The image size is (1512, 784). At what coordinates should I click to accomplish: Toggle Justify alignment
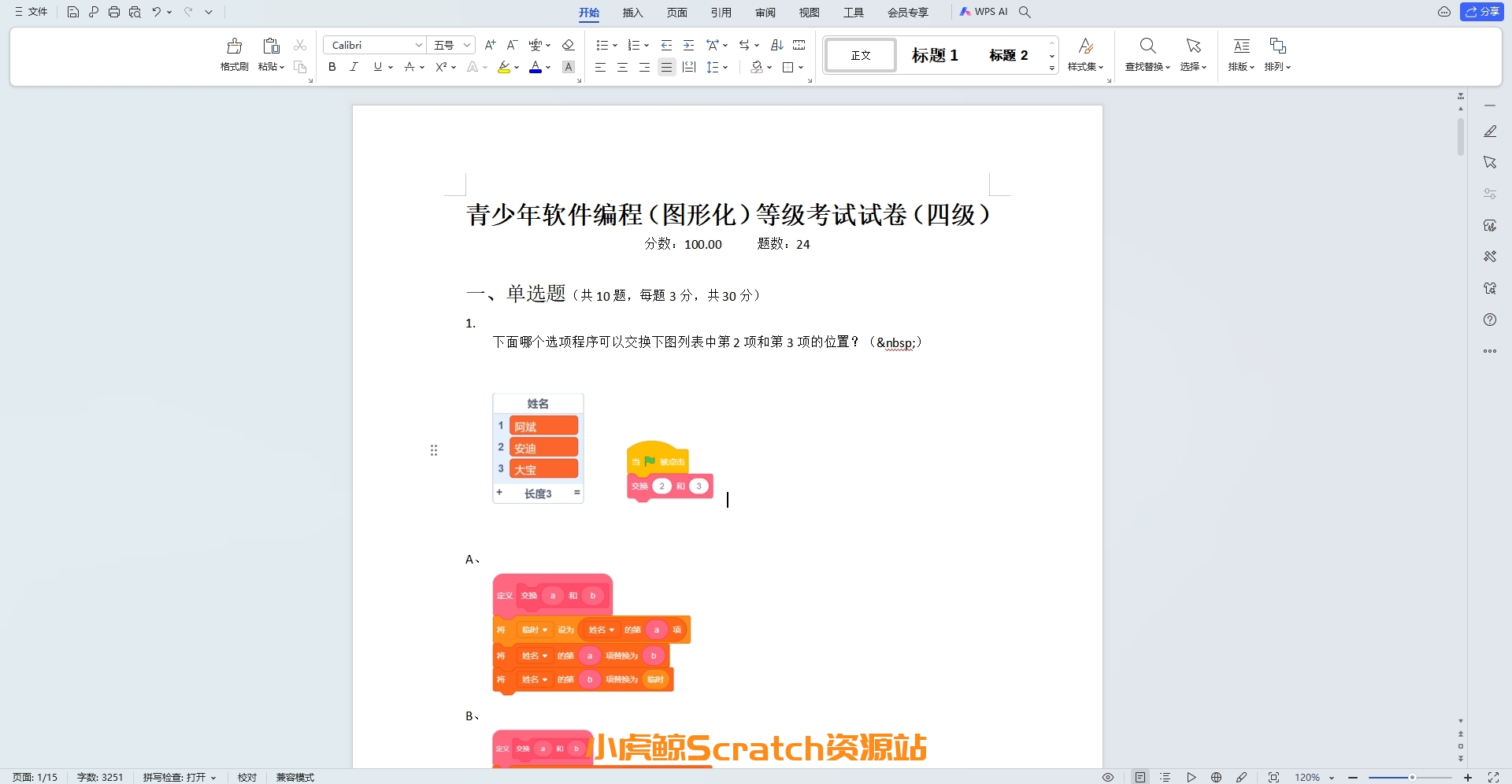667,67
